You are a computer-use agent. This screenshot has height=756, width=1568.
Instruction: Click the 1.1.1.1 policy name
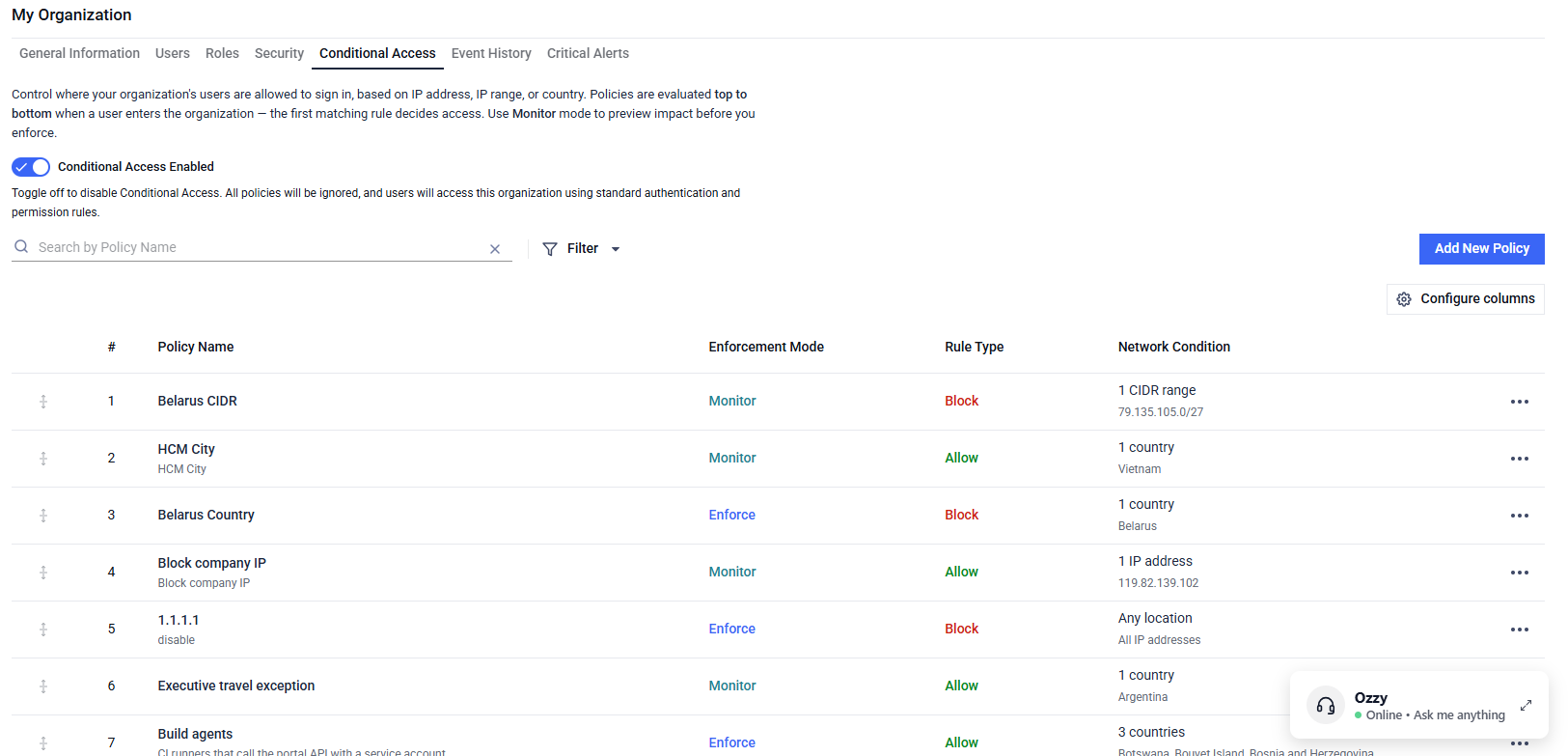click(x=179, y=620)
